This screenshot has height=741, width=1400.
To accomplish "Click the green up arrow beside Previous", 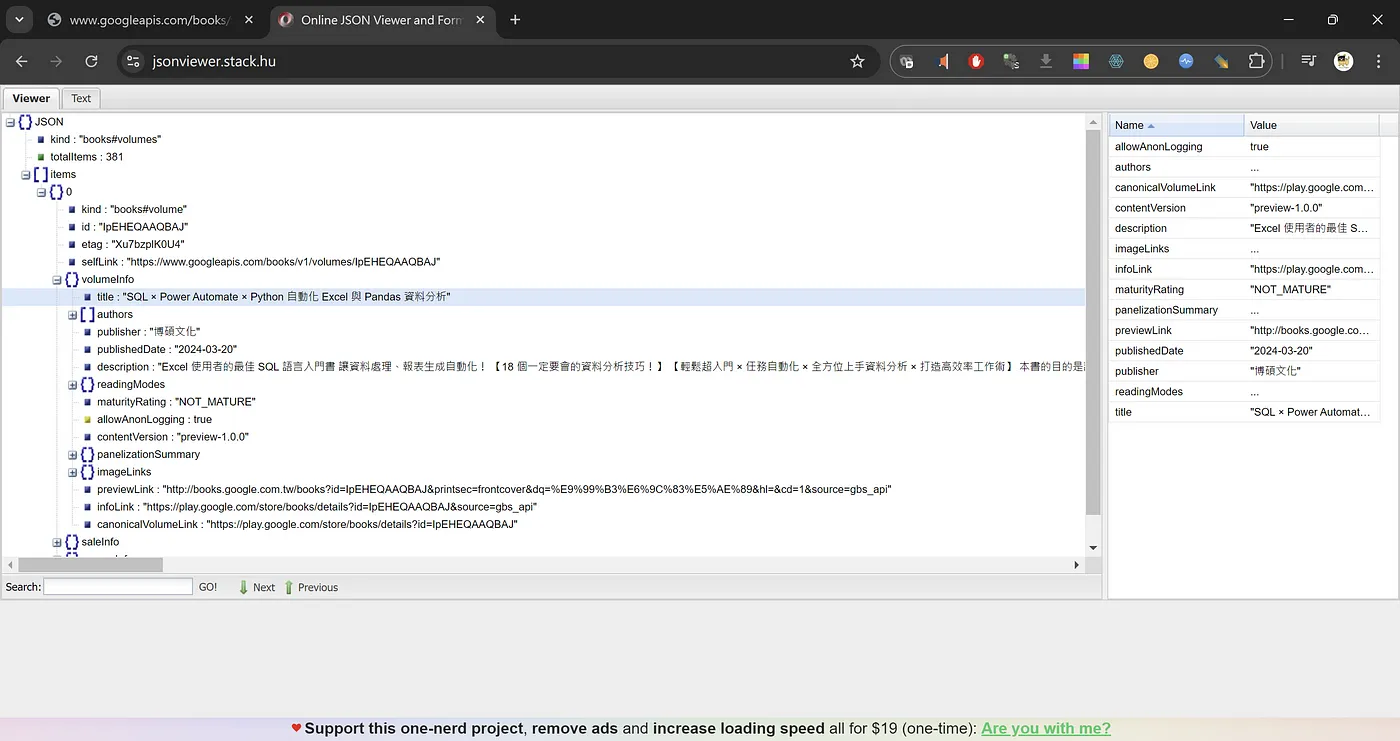I will [x=289, y=587].
